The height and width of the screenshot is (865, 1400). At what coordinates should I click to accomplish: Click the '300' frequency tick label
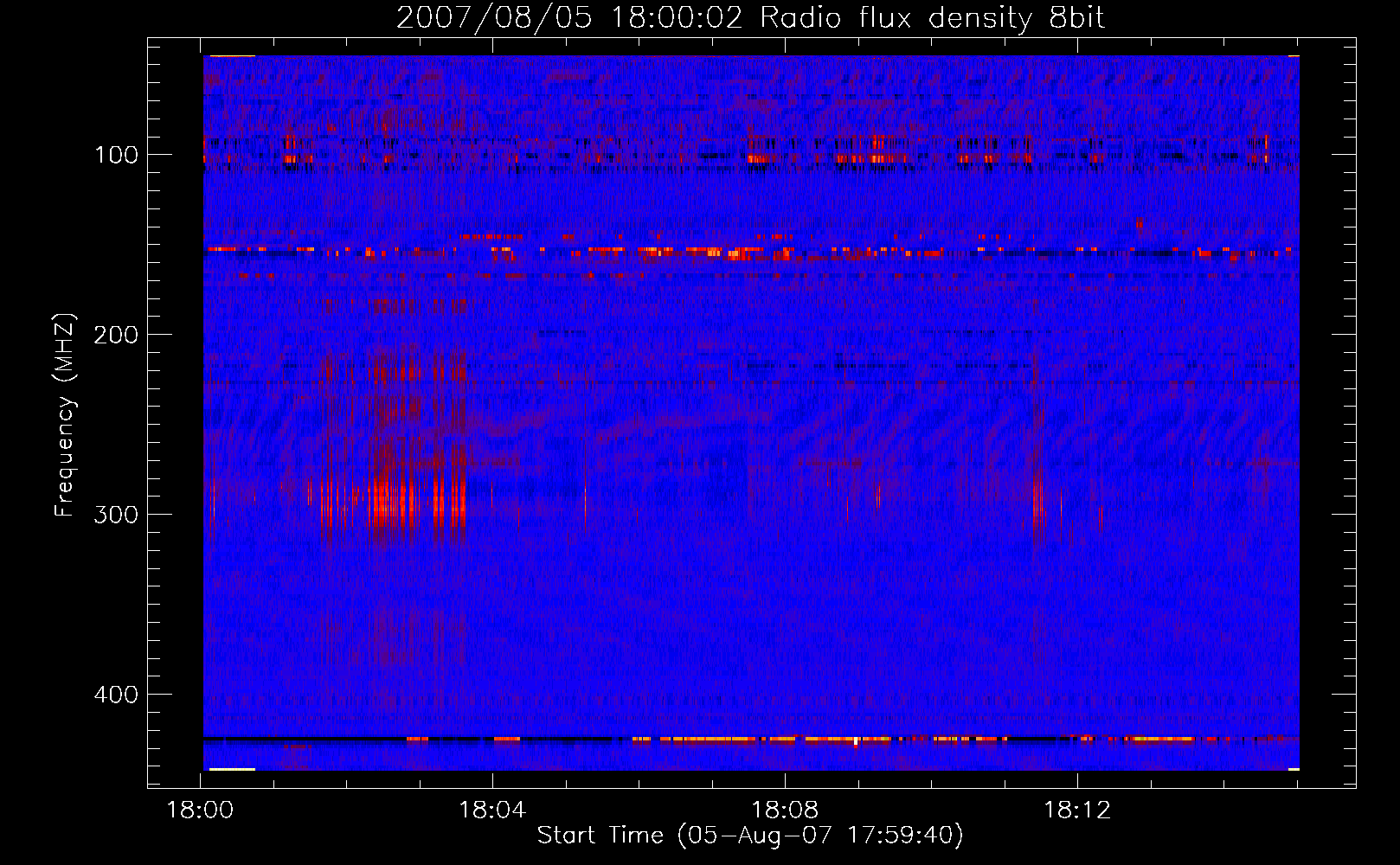pos(116,515)
